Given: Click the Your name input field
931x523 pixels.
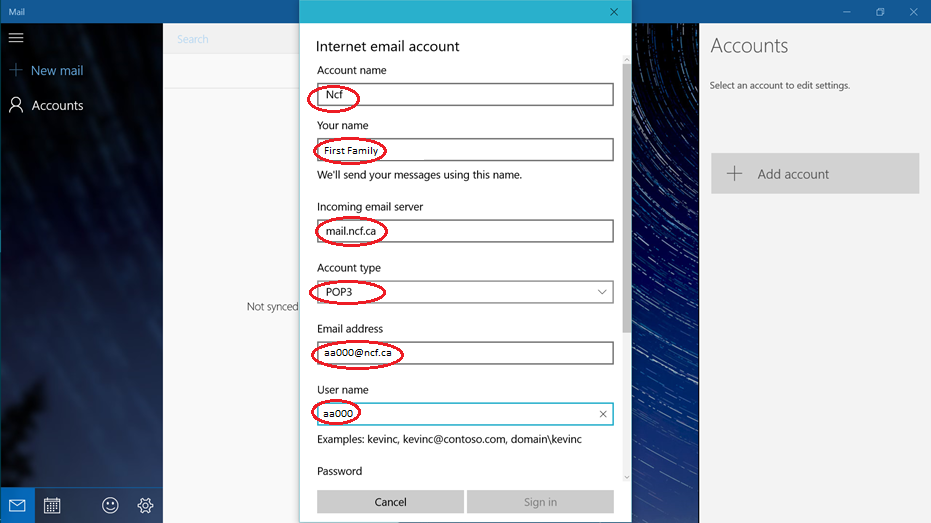Looking at the screenshot, I should click(x=465, y=150).
